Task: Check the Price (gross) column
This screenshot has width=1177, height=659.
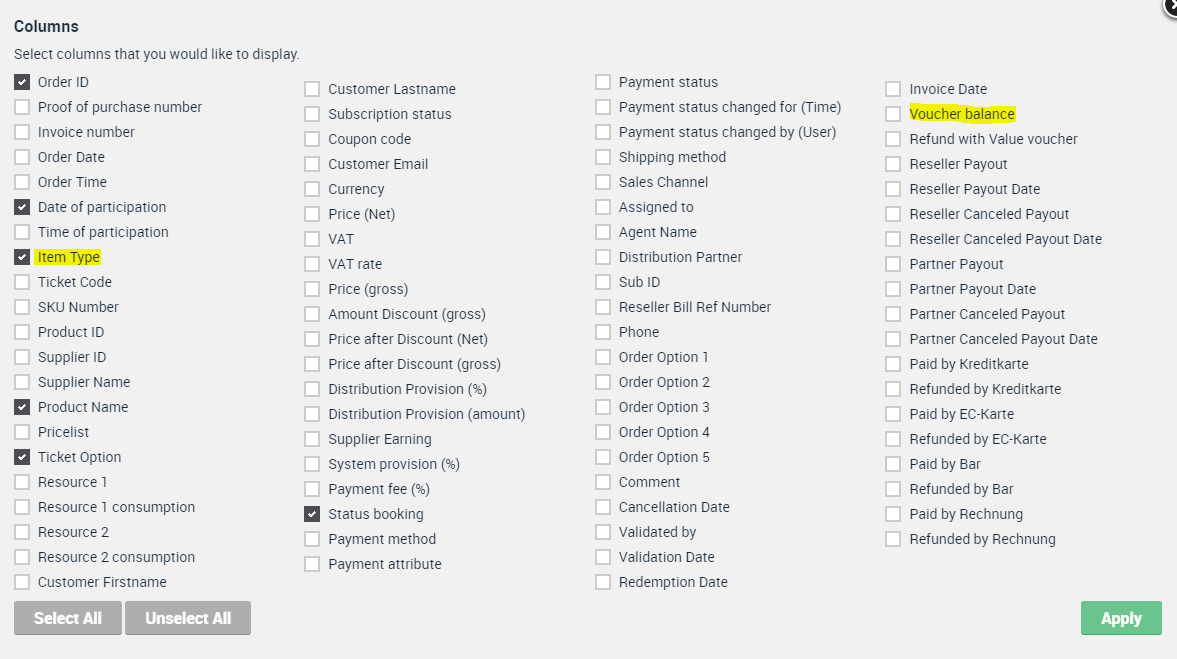Action: (312, 289)
